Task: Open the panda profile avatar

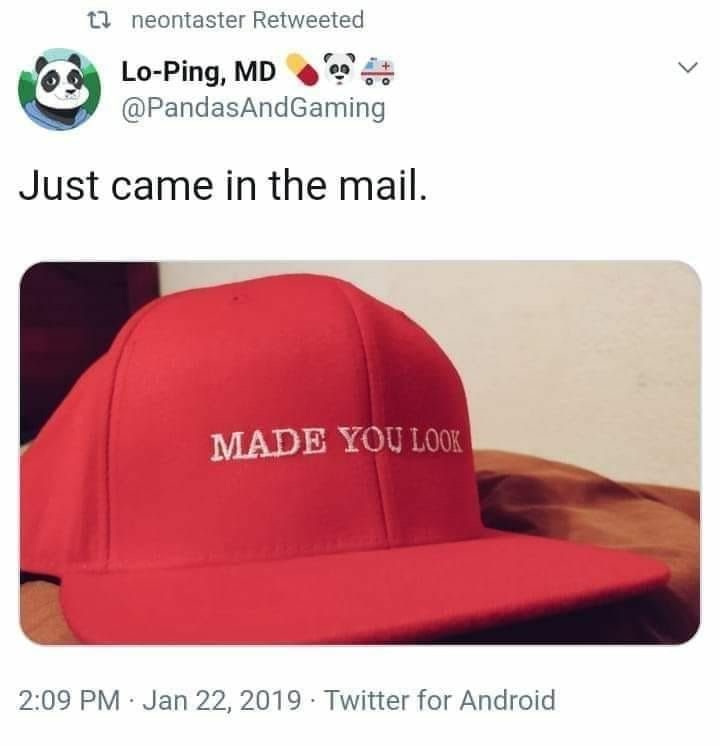Action: (x=59, y=88)
